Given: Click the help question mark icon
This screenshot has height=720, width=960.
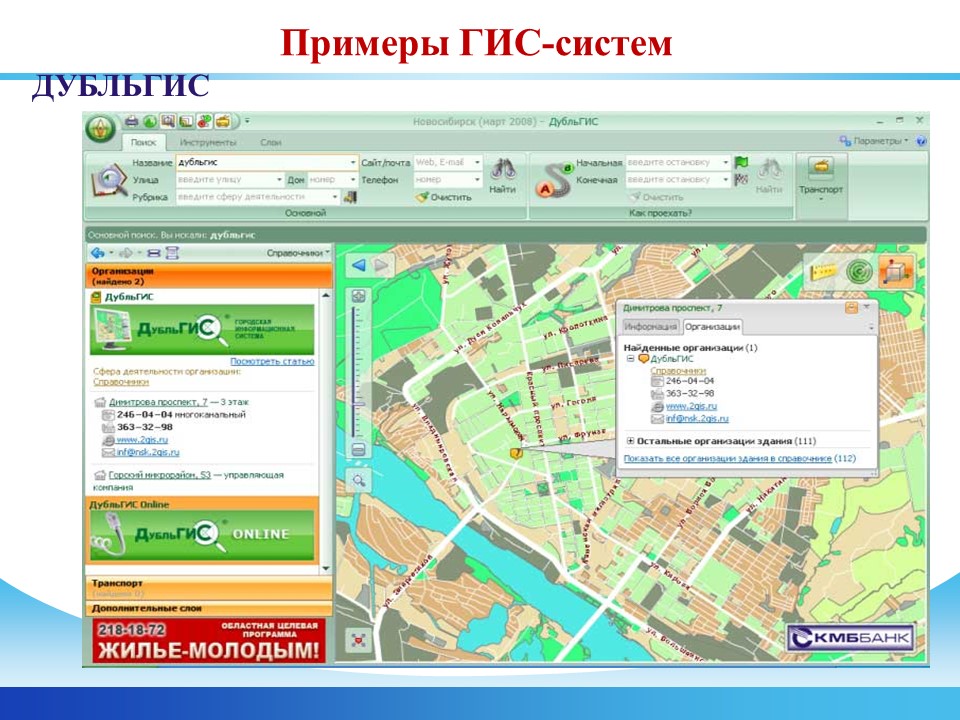Looking at the screenshot, I should pos(921,141).
